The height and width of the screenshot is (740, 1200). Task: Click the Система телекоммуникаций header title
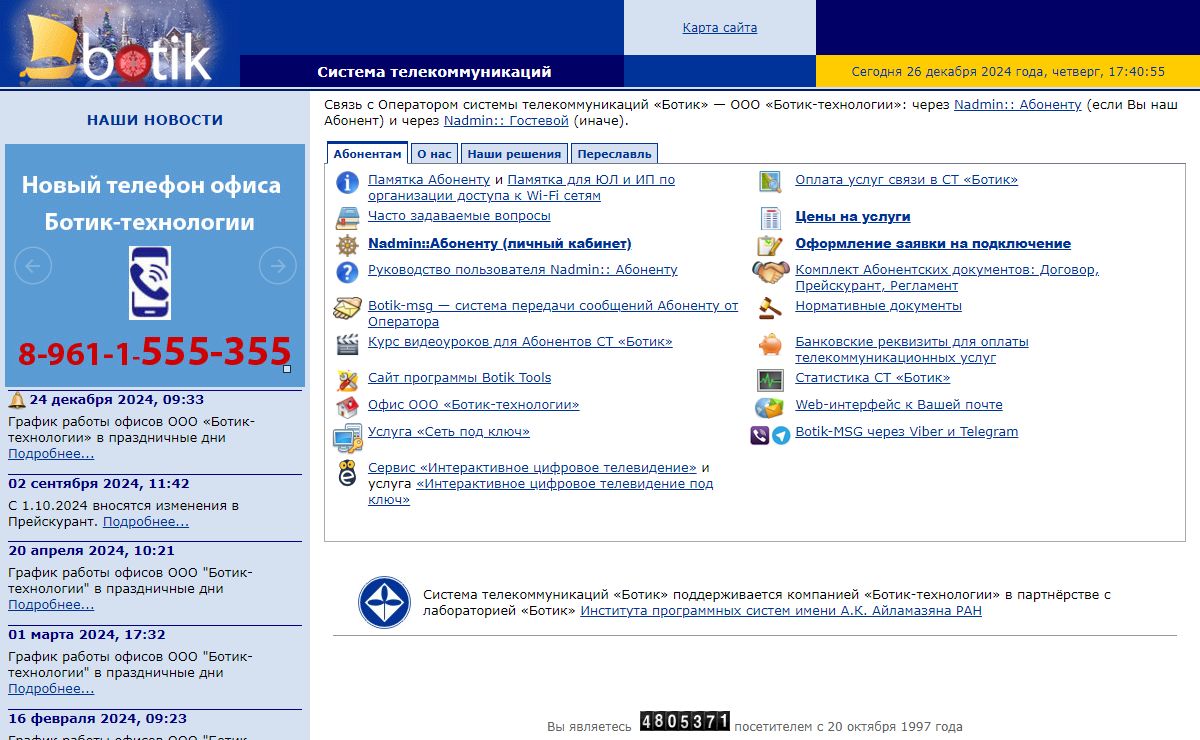coord(434,72)
